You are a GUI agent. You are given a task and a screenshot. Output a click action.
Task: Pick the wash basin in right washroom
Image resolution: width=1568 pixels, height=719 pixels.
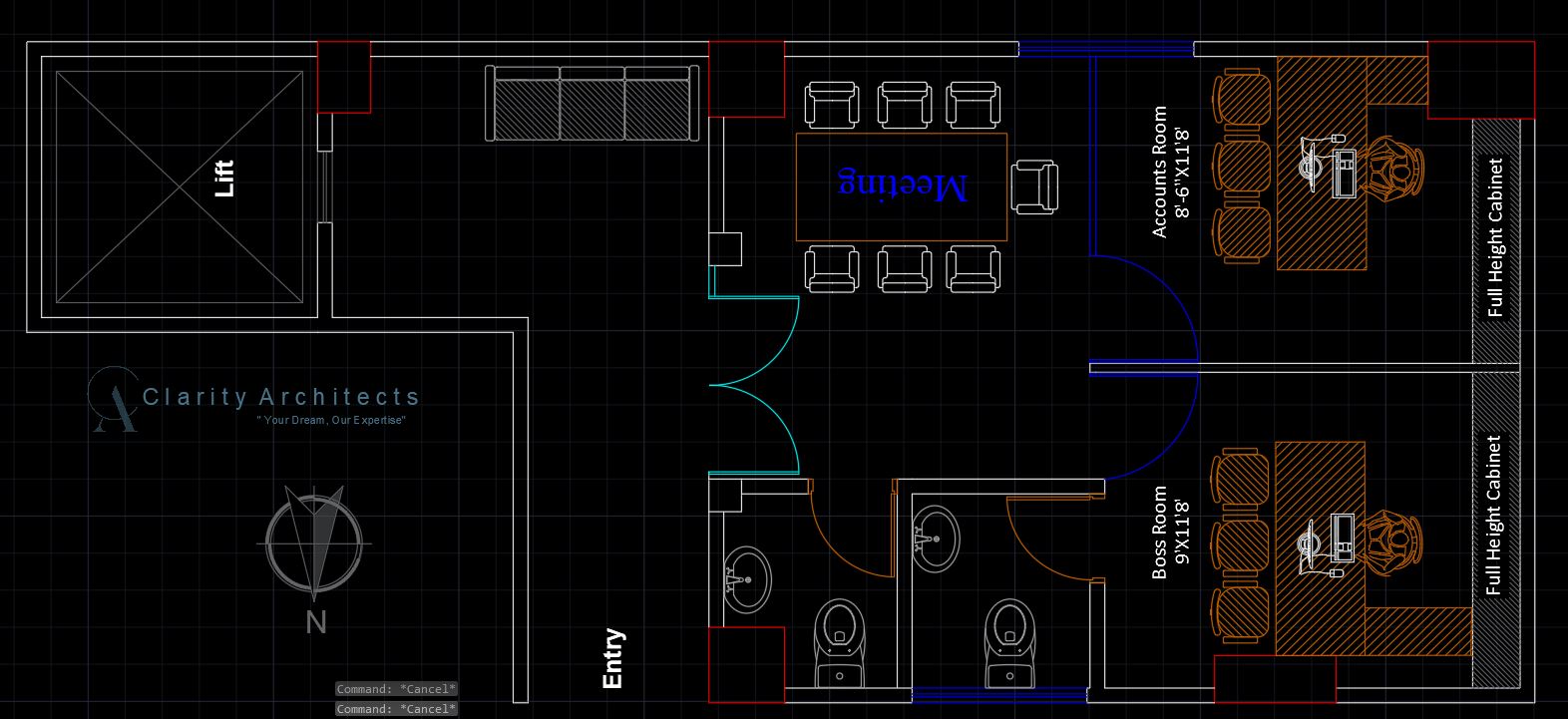936,539
